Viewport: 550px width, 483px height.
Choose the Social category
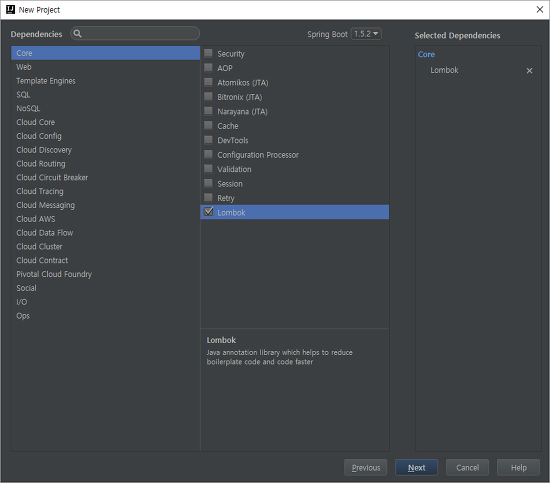(x=106, y=288)
